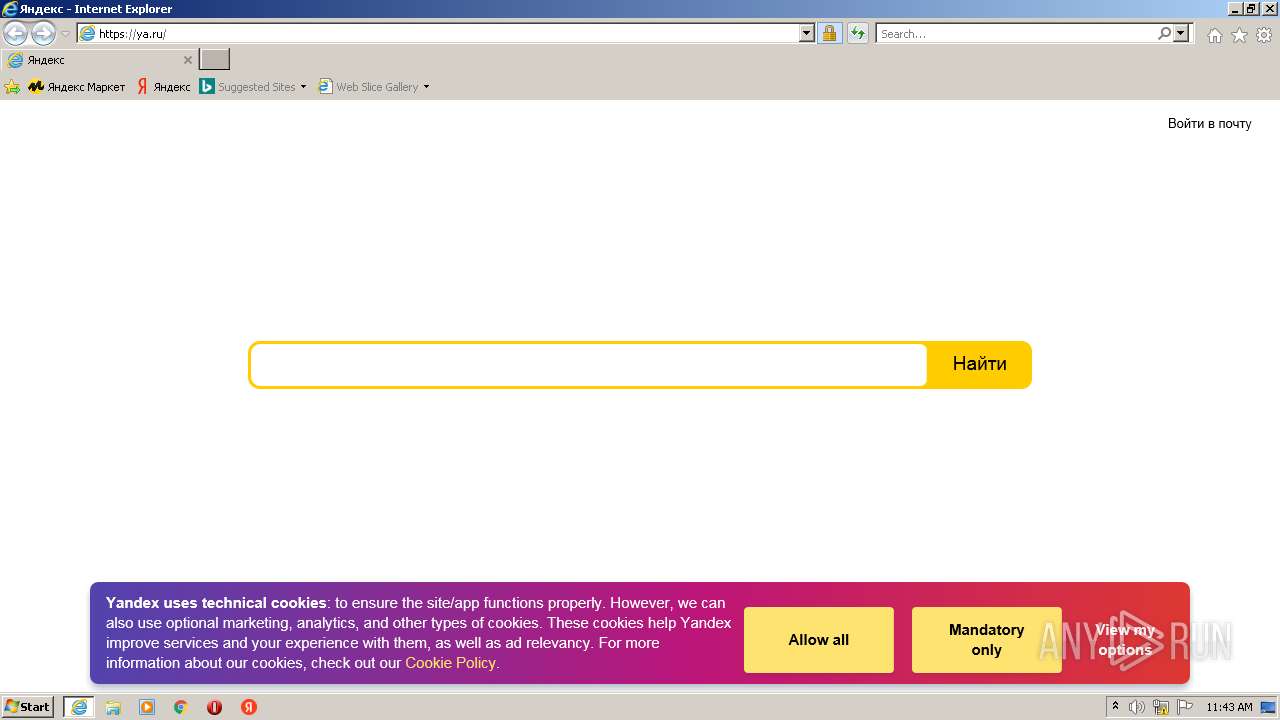The width and height of the screenshot is (1280, 720).
Task: Open Favorites star icon
Action: click(1239, 35)
